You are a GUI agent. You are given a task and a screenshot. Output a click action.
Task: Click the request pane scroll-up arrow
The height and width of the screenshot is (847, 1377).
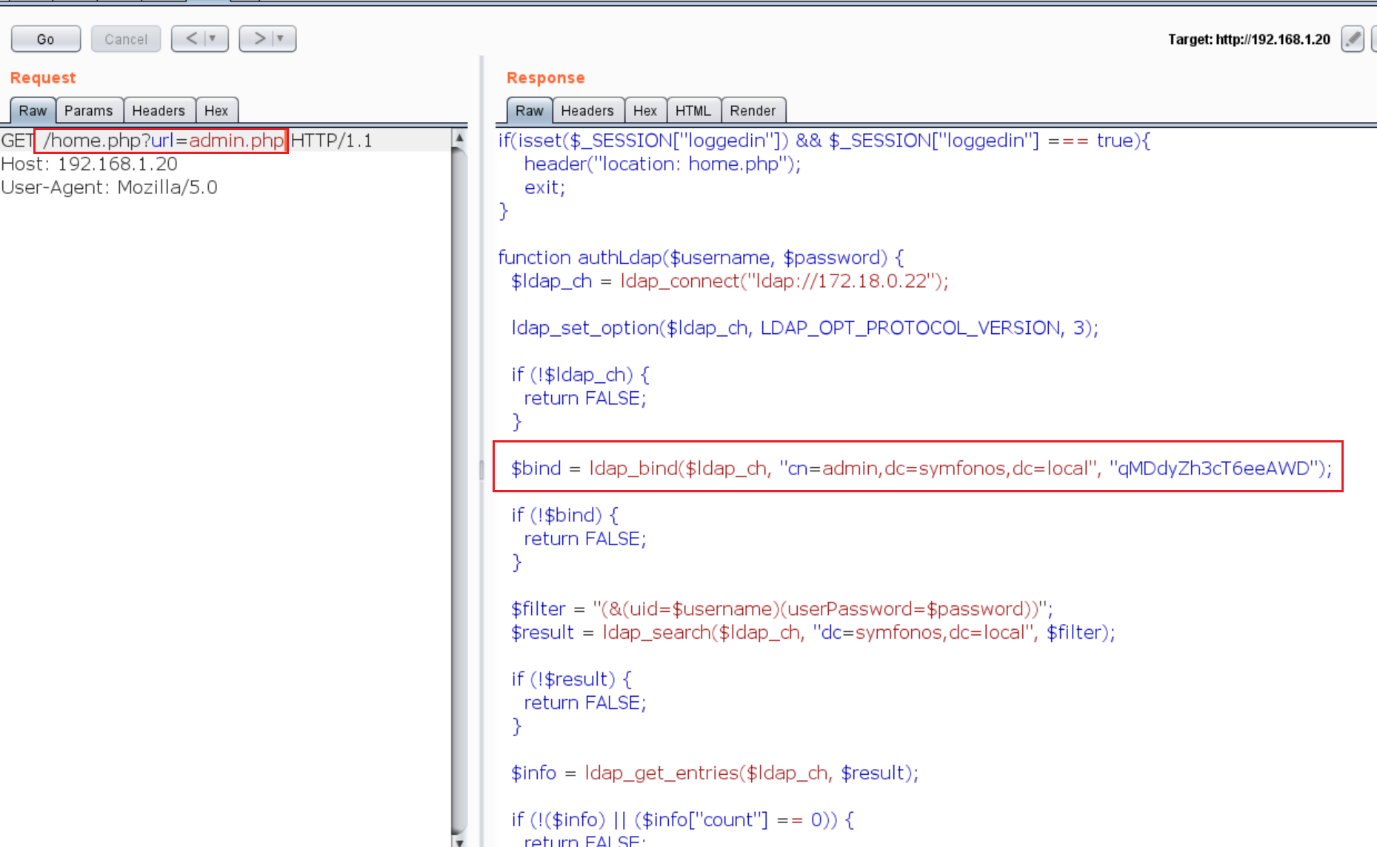point(459,139)
